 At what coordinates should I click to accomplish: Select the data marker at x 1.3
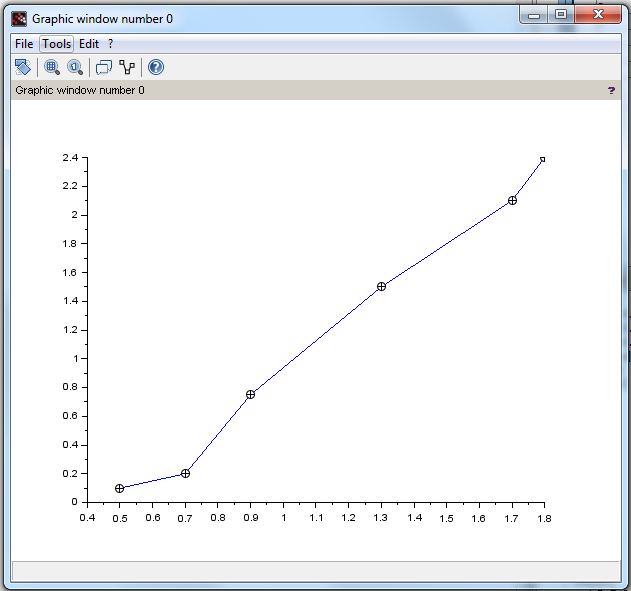point(381,286)
